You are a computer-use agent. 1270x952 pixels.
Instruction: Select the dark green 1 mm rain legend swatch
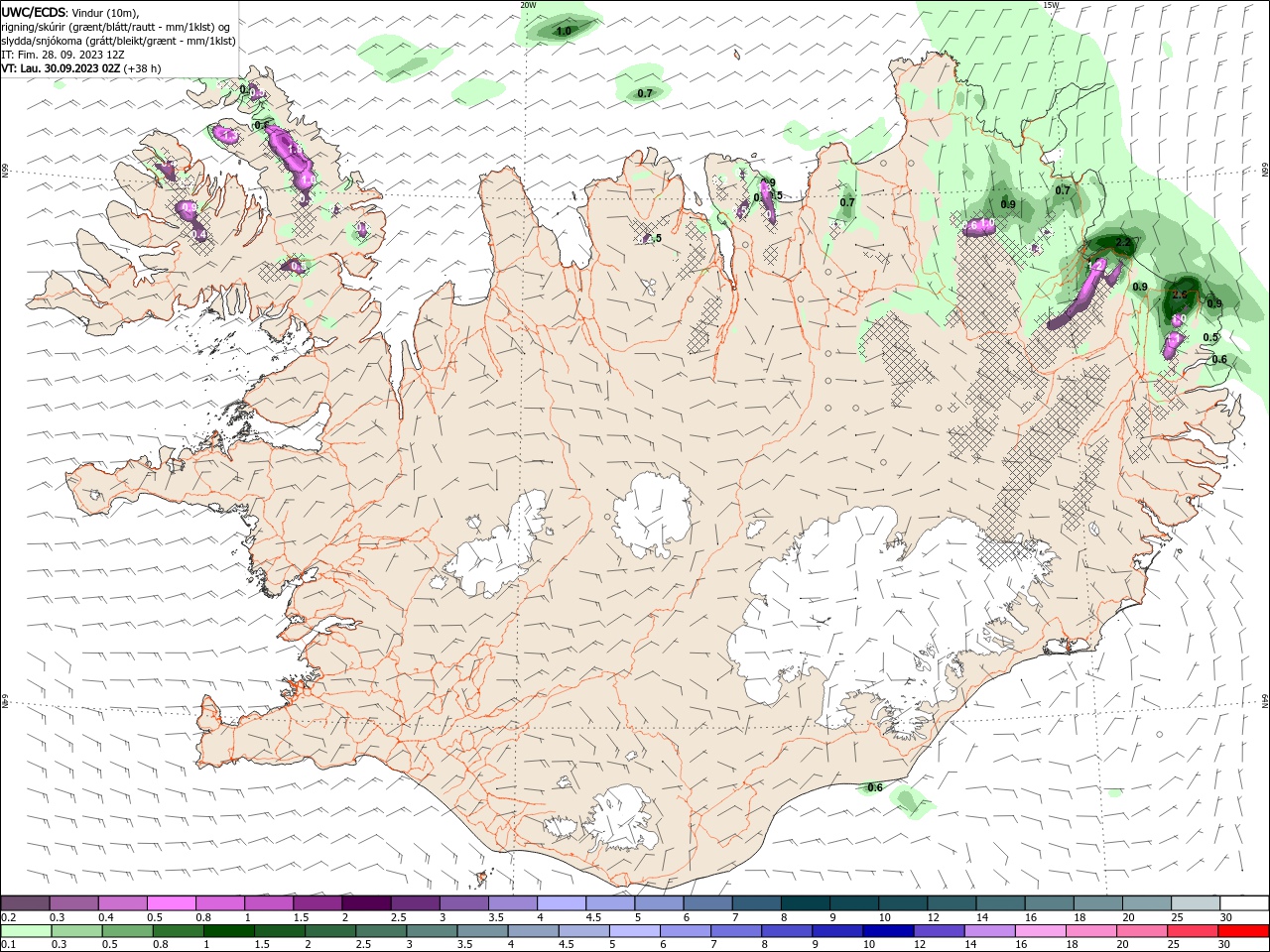click(x=228, y=931)
